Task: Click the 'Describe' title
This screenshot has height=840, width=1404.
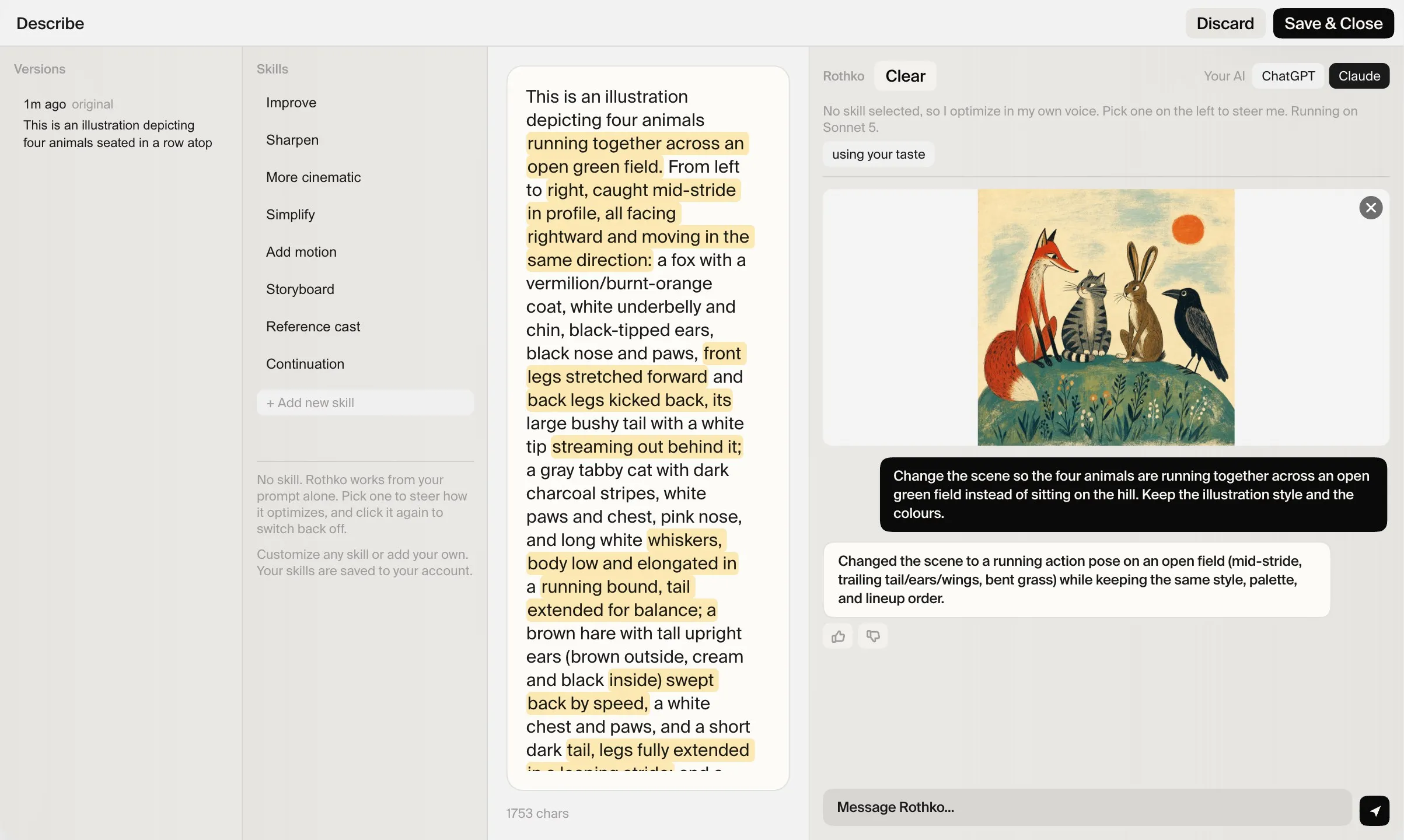Action: pyautogui.click(x=50, y=23)
